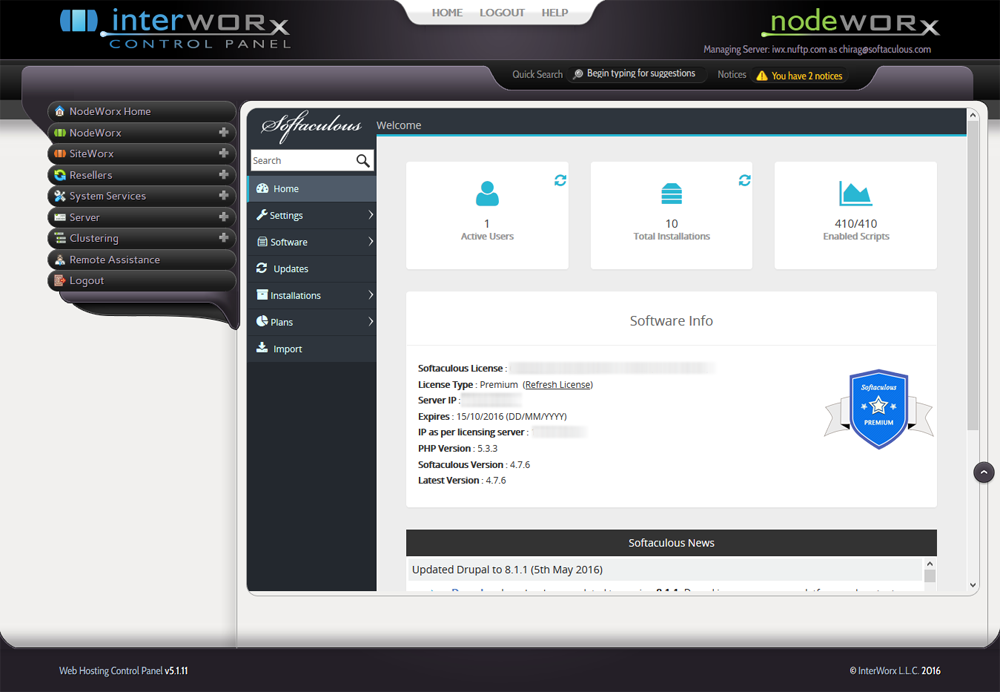Expand the Software submenu chevron
Viewport: 1000px width, 692px height.
pyautogui.click(x=371, y=242)
